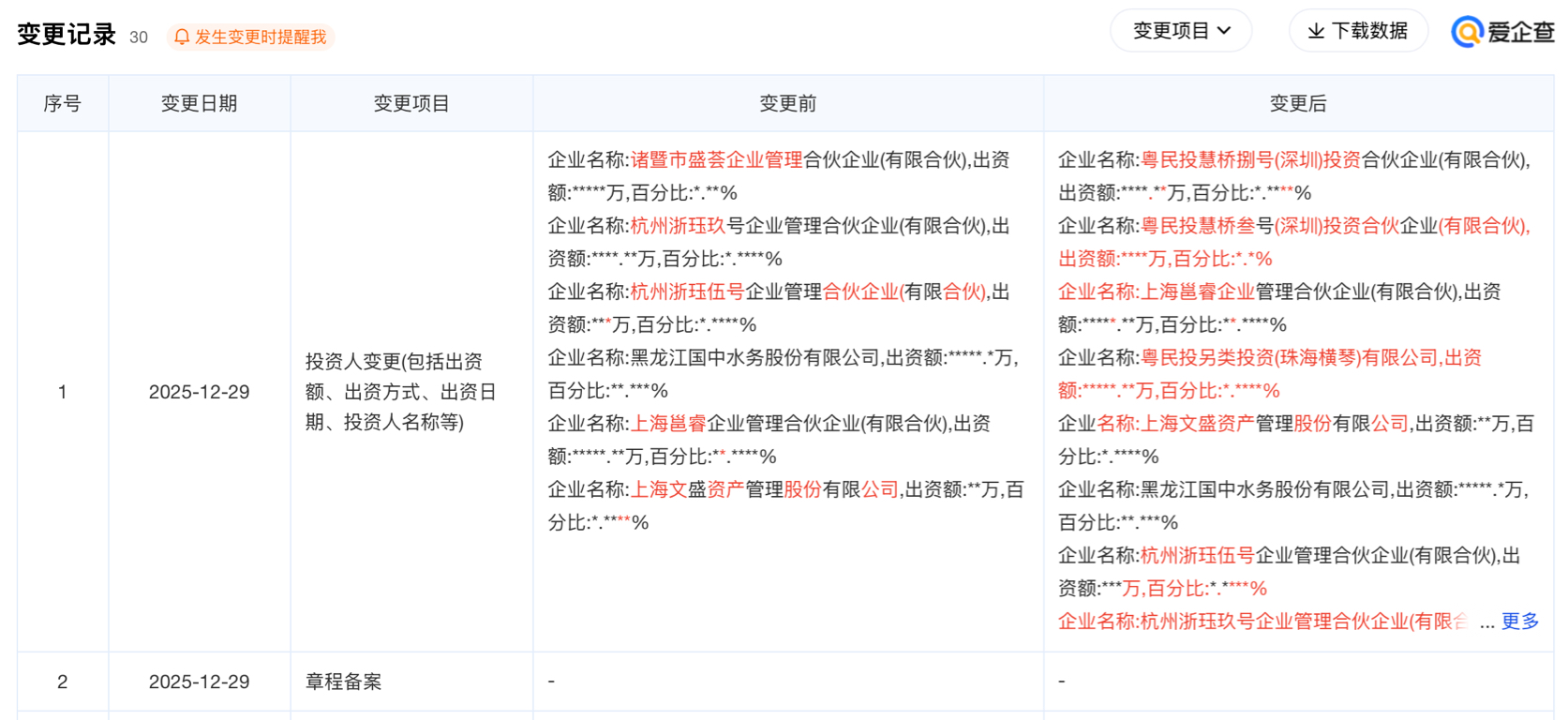Click the 序号 column header

point(63,103)
